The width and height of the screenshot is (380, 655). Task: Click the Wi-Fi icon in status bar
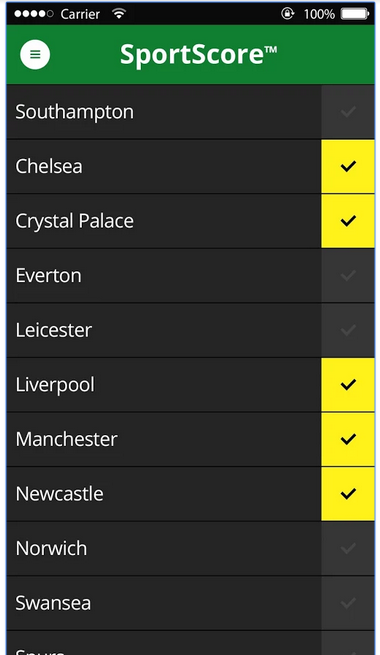[x=119, y=14]
